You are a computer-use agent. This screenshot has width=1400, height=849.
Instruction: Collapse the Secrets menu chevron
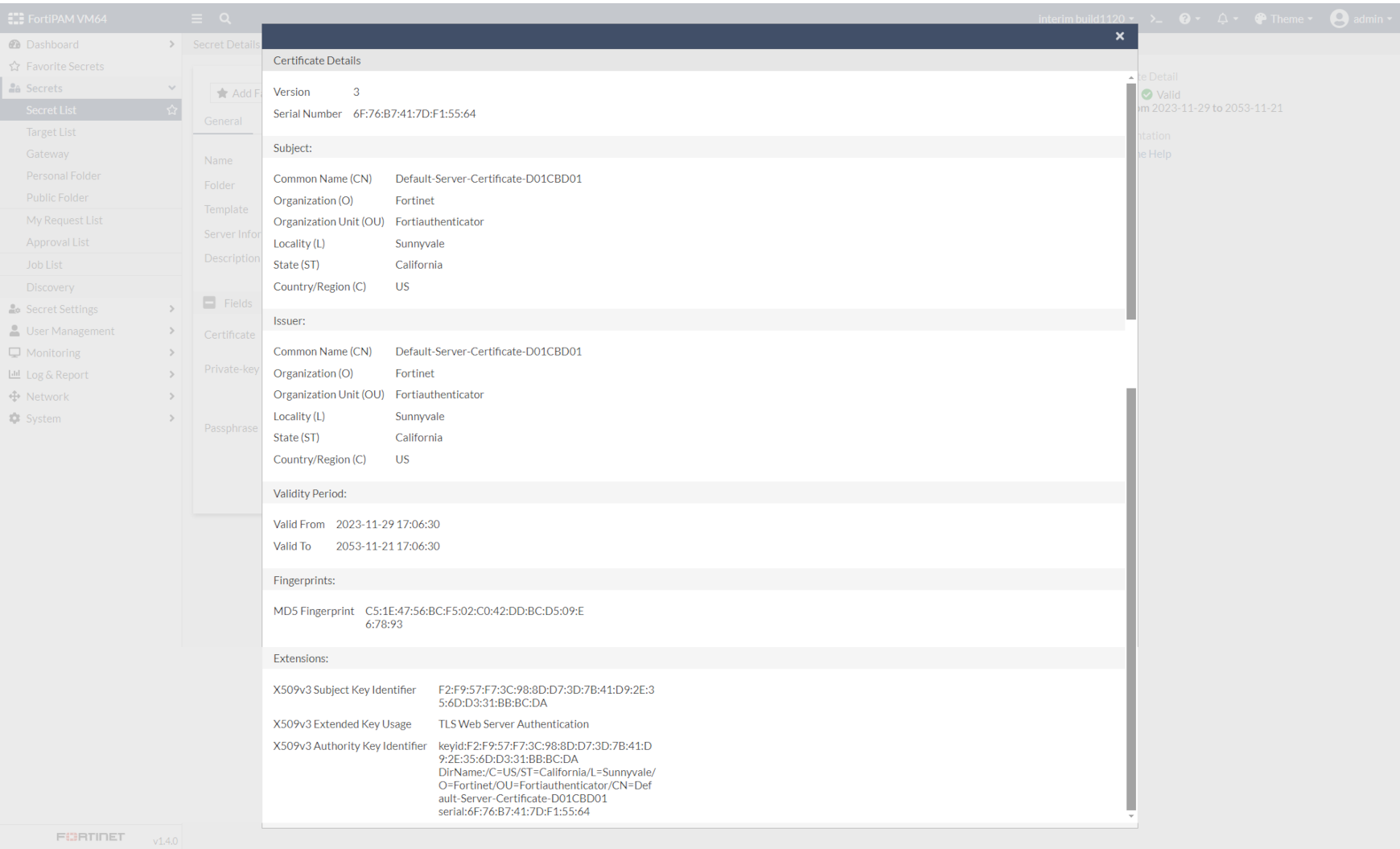point(171,88)
